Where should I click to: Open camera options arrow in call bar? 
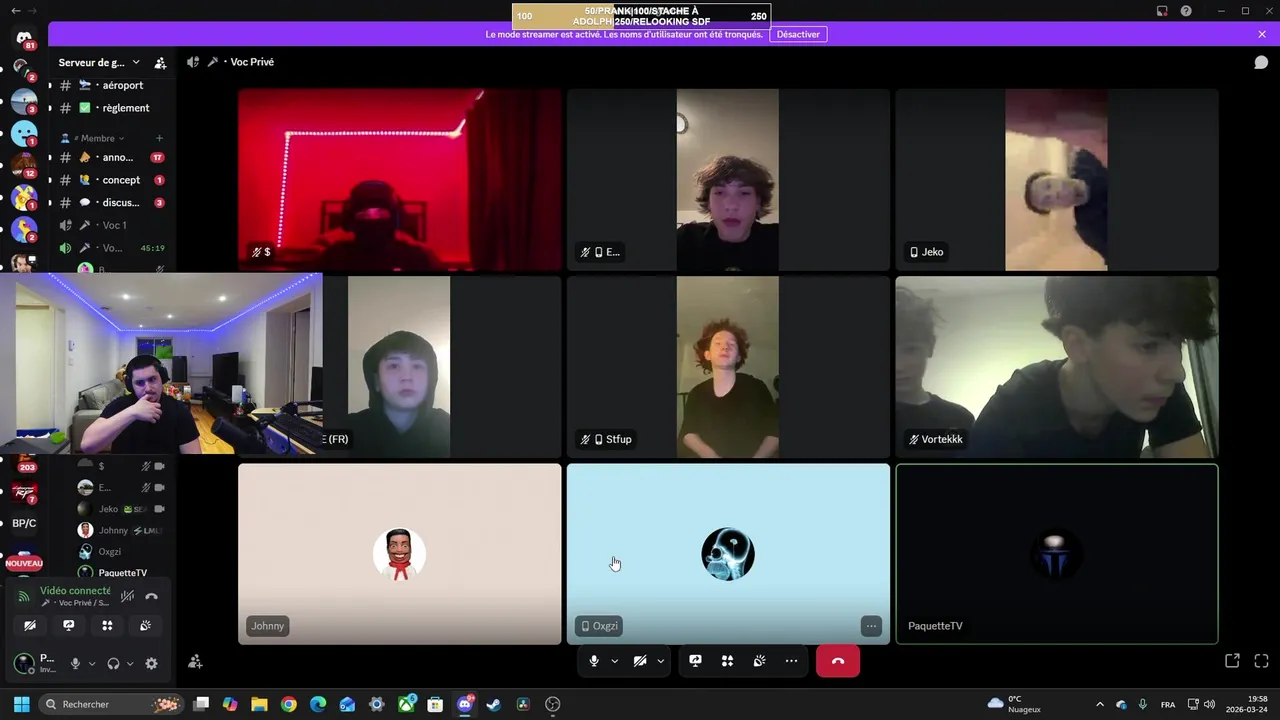660,661
